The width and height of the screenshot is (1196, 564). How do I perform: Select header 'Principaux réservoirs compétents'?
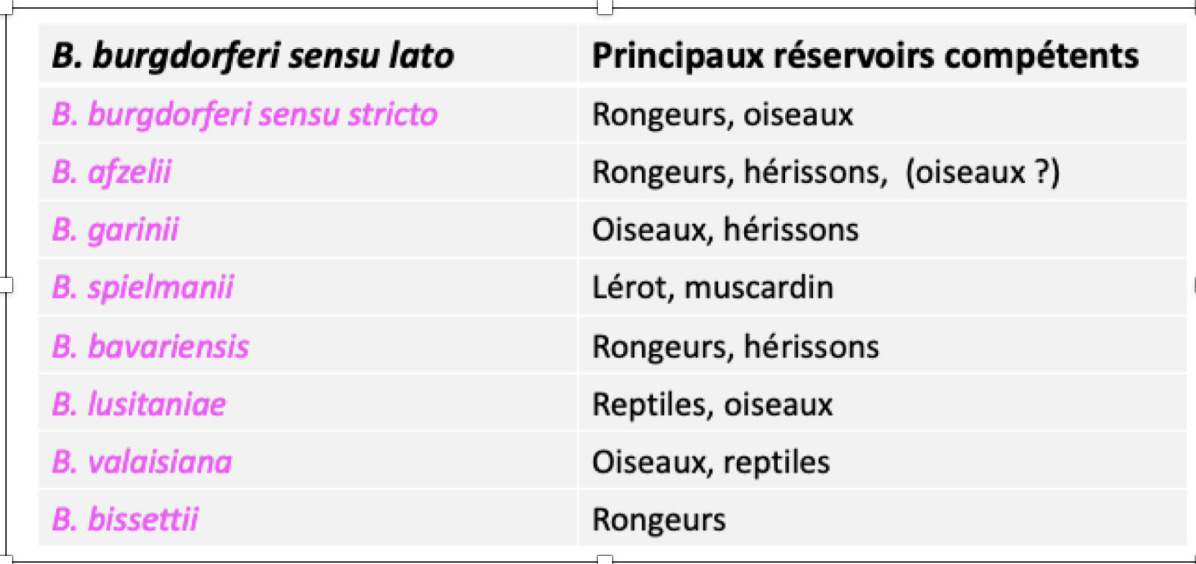coord(883,53)
